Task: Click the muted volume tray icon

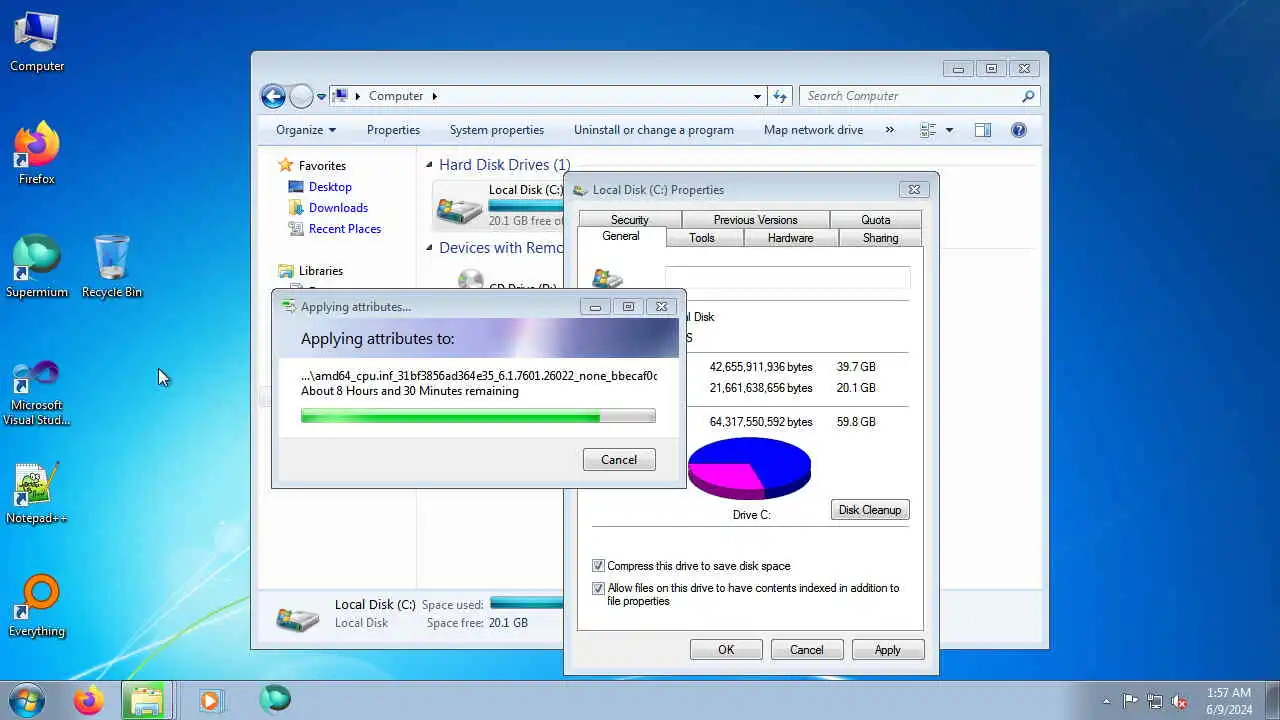Action: pyautogui.click(x=1180, y=701)
